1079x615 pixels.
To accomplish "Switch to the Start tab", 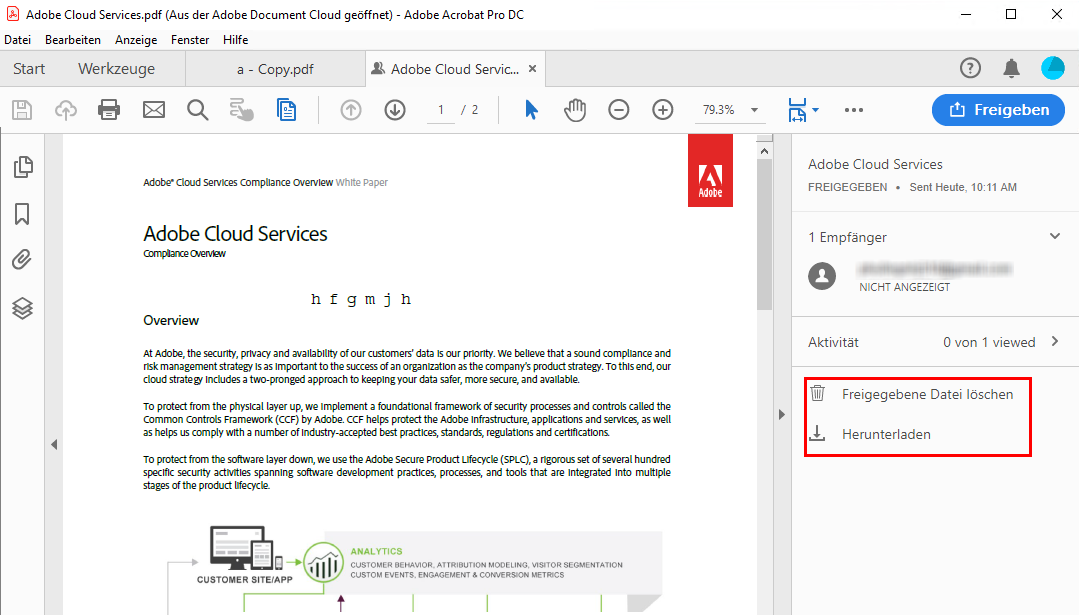I will coord(29,69).
